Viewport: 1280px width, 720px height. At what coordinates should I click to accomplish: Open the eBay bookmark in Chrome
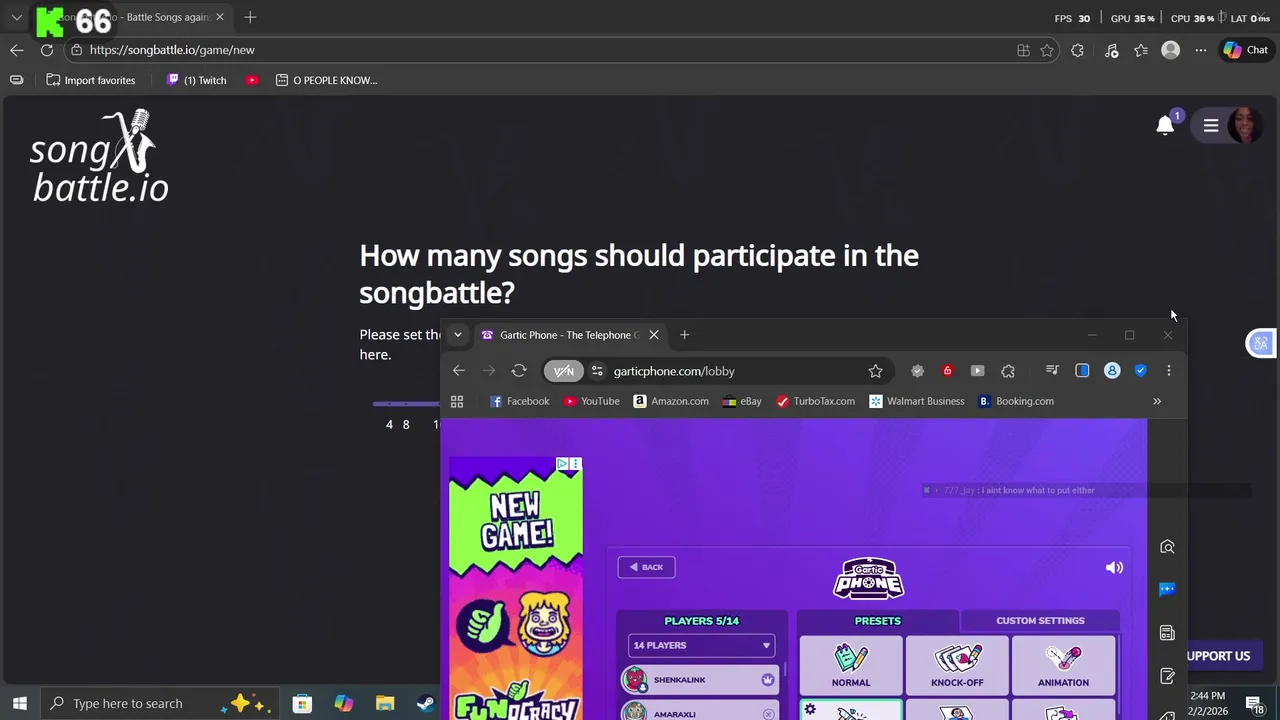tap(743, 401)
